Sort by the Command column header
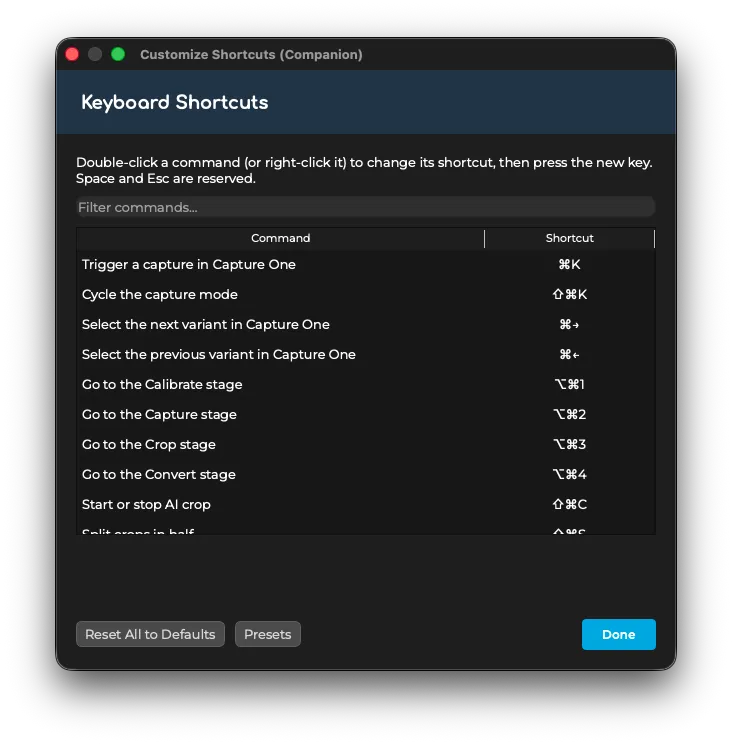Image resolution: width=732 pixels, height=744 pixels. (280, 238)
